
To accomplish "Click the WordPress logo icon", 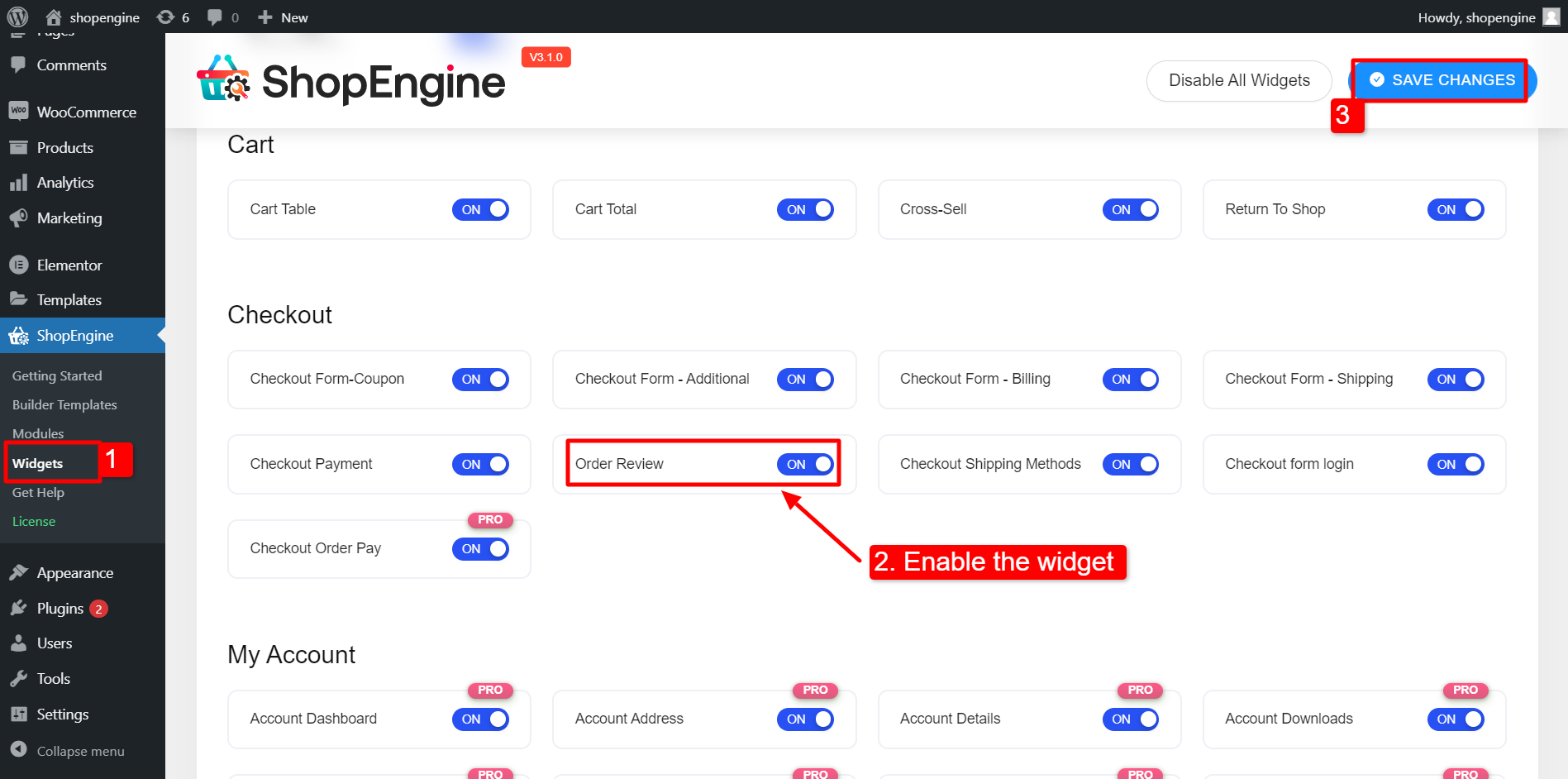I will (17, 17).
